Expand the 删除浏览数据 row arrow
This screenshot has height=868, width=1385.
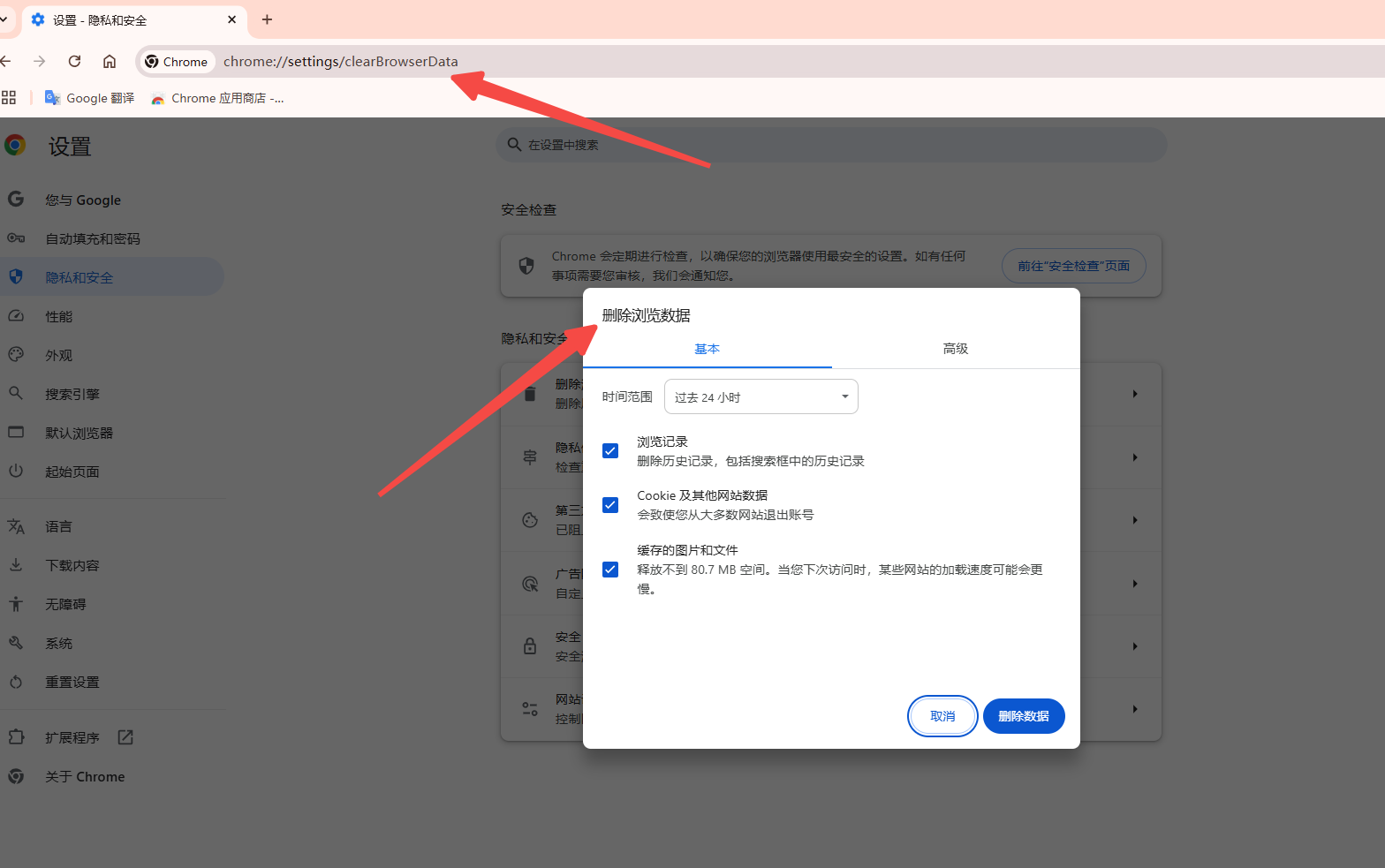coord(1135,394)
